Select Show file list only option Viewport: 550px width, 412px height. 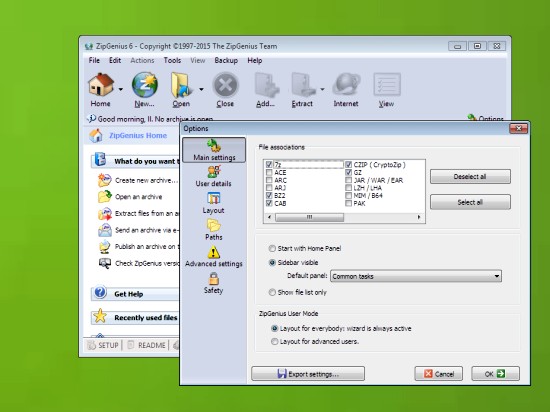[272, 292]
